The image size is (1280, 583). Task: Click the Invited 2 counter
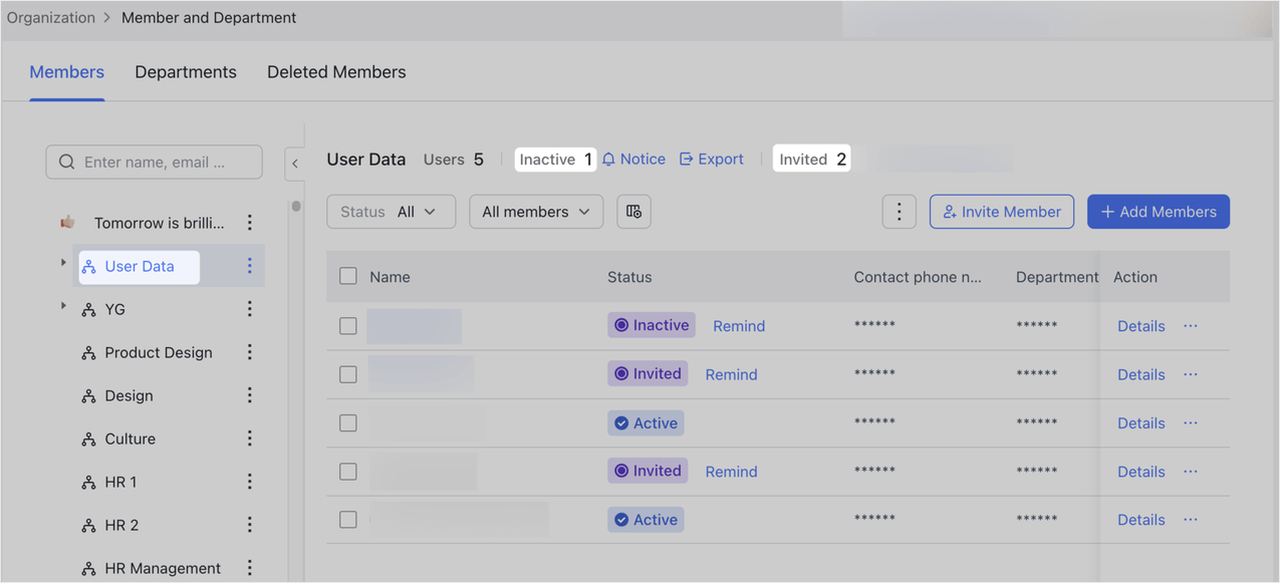(x=812, y=159)
